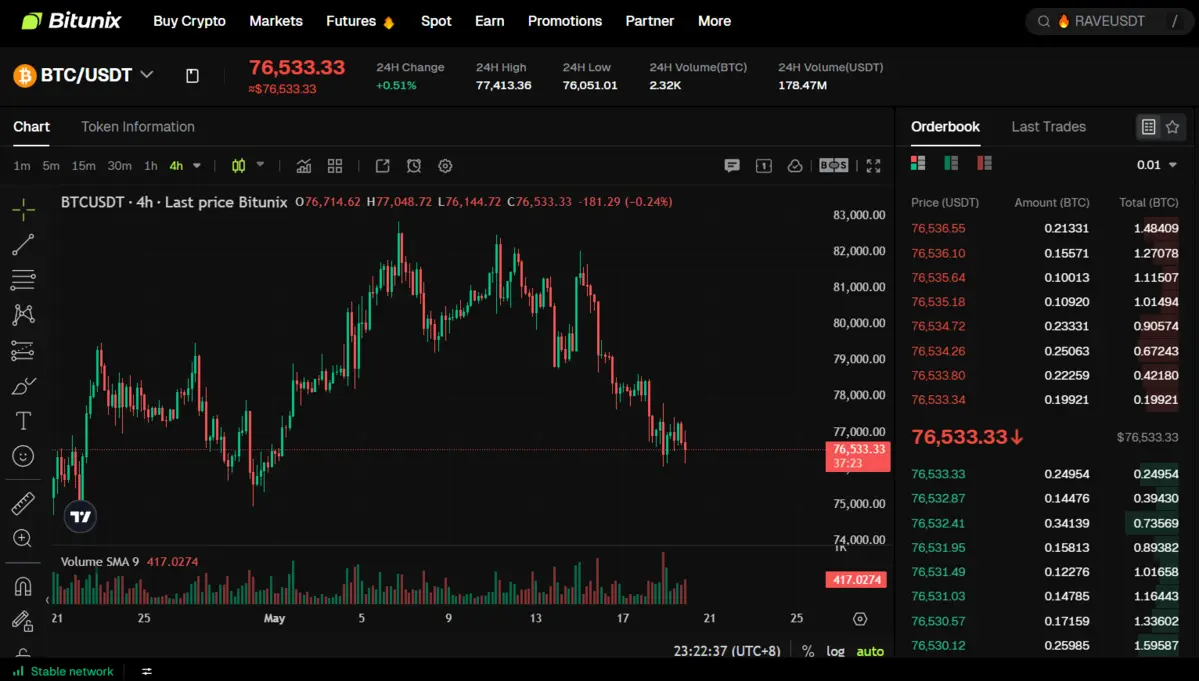1199x681 pixels.
Task: Click the chart pop-out share icon
Action: (x=382, y=166)
